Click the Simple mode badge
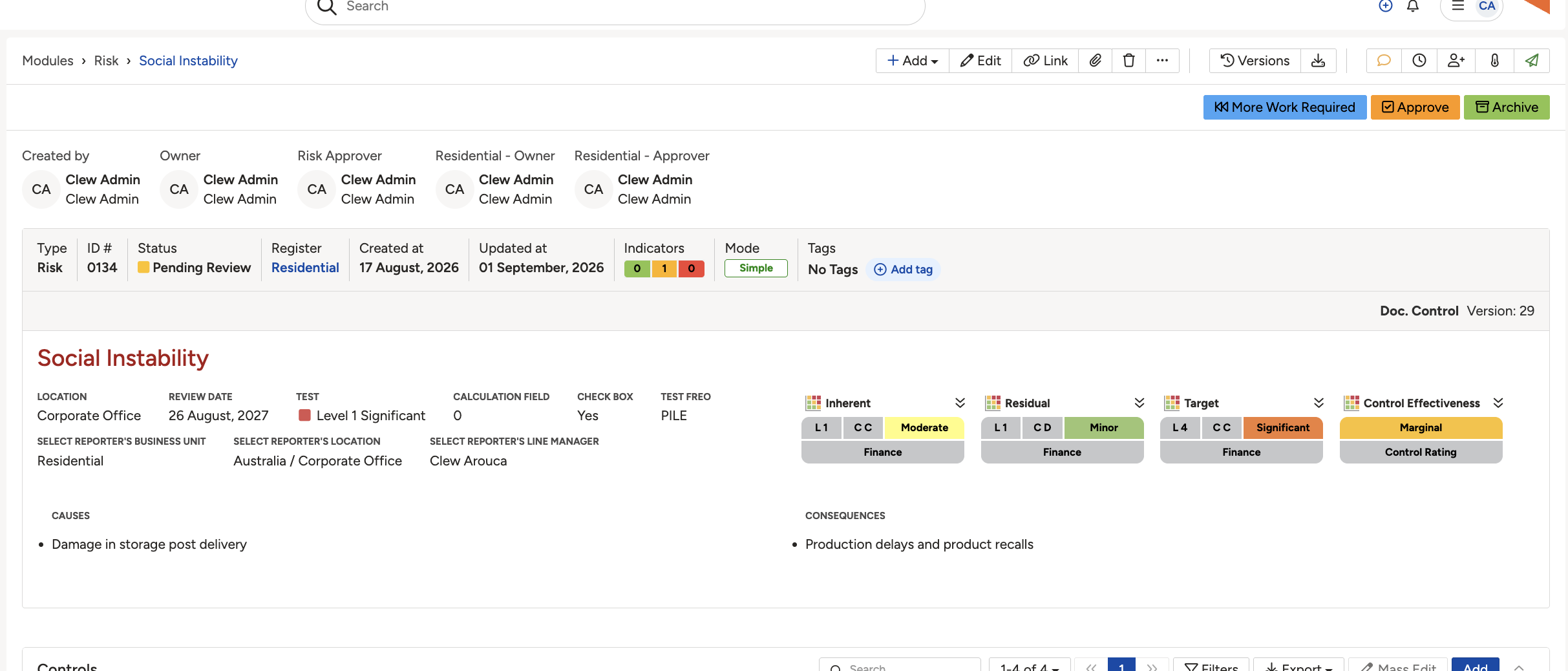 [756, 268]
